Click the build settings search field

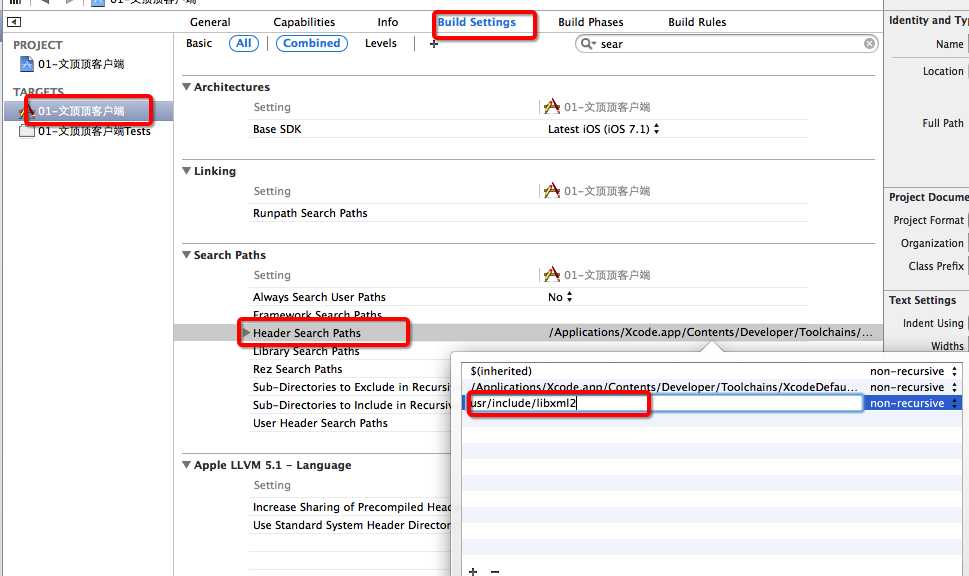click(x=729, y=44)
